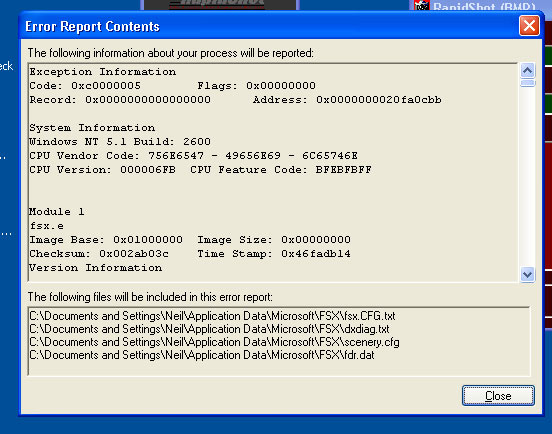552x434 pixels.
Task: Click the System Information heading
Action: 92,128
